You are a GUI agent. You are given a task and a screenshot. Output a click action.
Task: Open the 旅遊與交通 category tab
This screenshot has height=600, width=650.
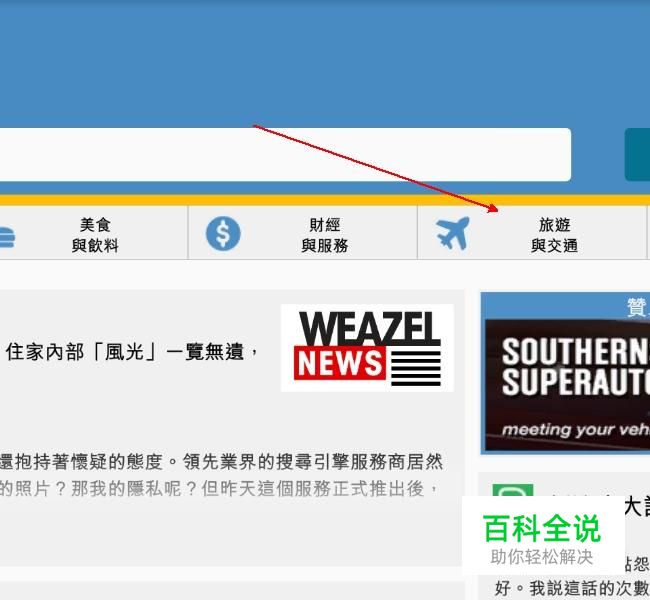point(532,233)
